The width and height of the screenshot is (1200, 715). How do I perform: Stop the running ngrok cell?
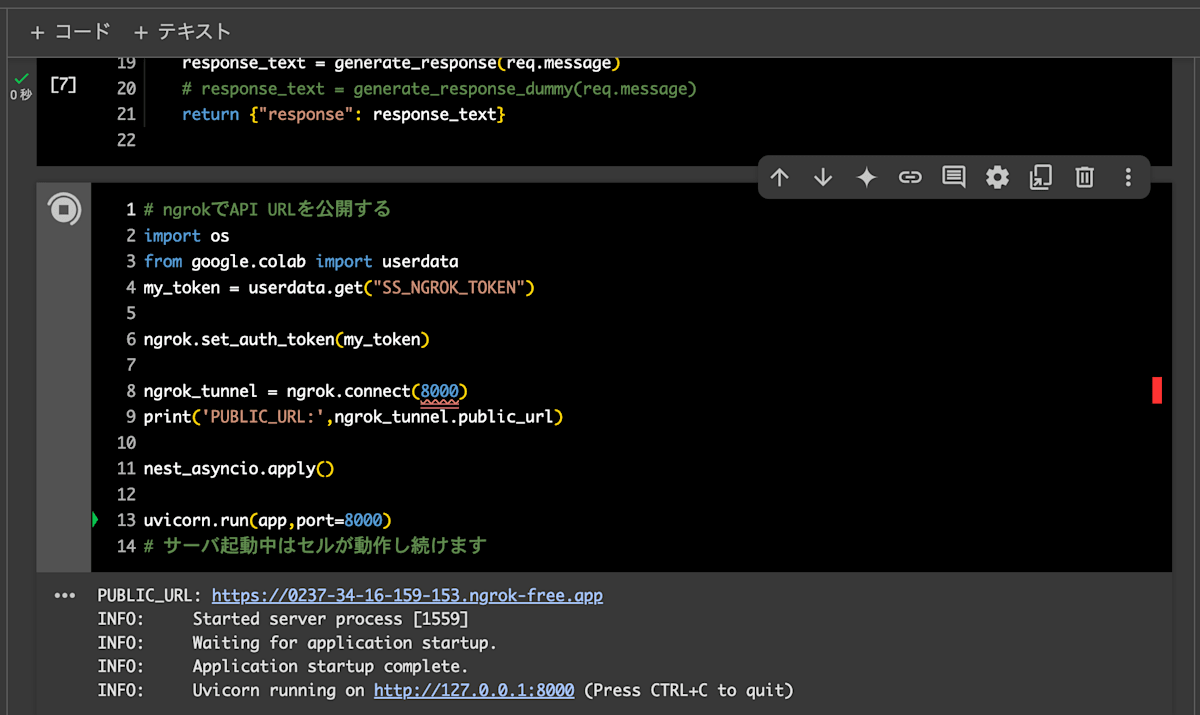click(64, 210)
